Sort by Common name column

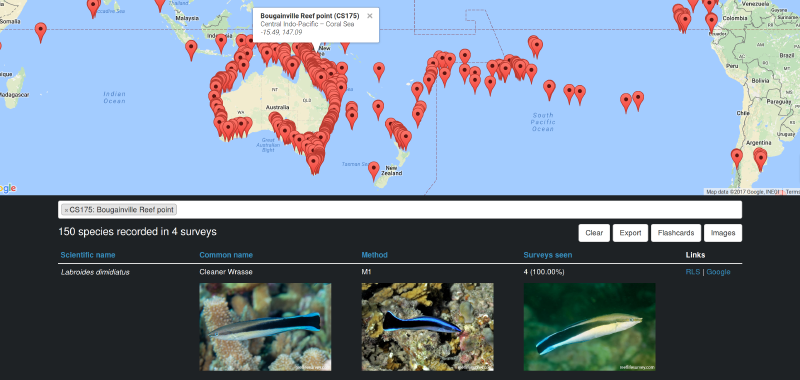[x=226, y=255]
